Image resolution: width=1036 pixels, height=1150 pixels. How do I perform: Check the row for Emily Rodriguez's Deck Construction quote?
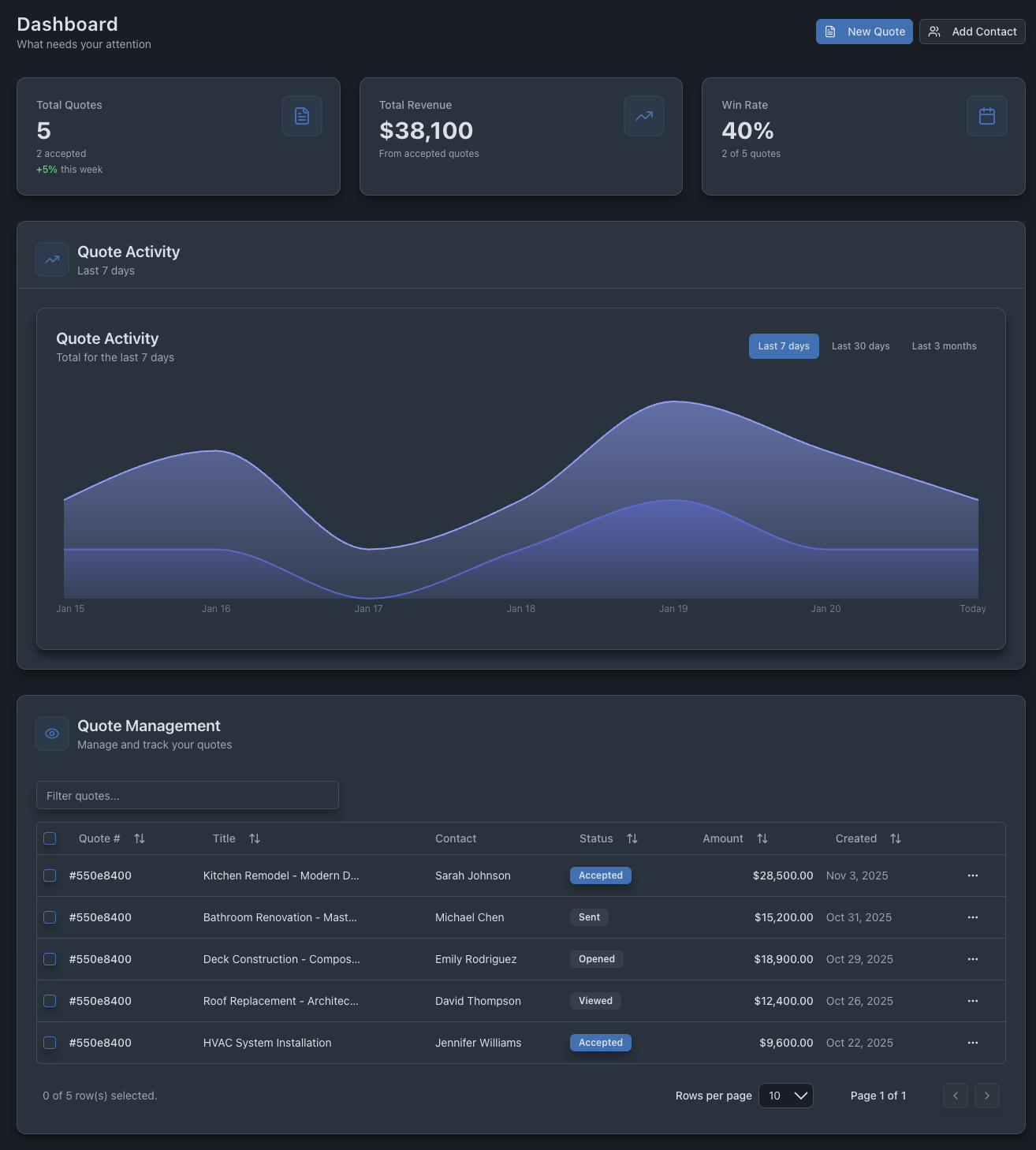coord(50,959)
